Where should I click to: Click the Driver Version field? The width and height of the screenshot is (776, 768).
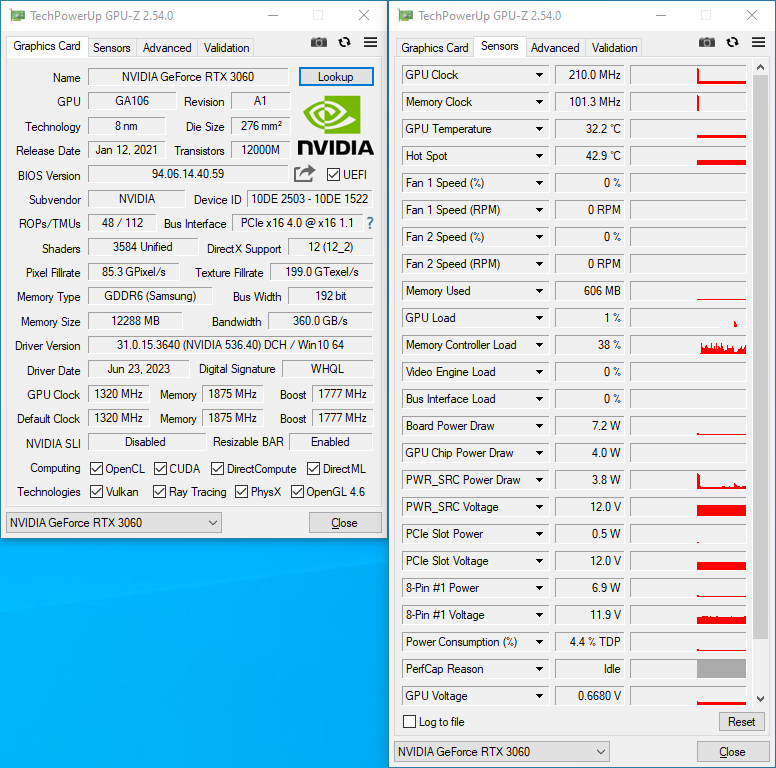click(x=231, y=345)
